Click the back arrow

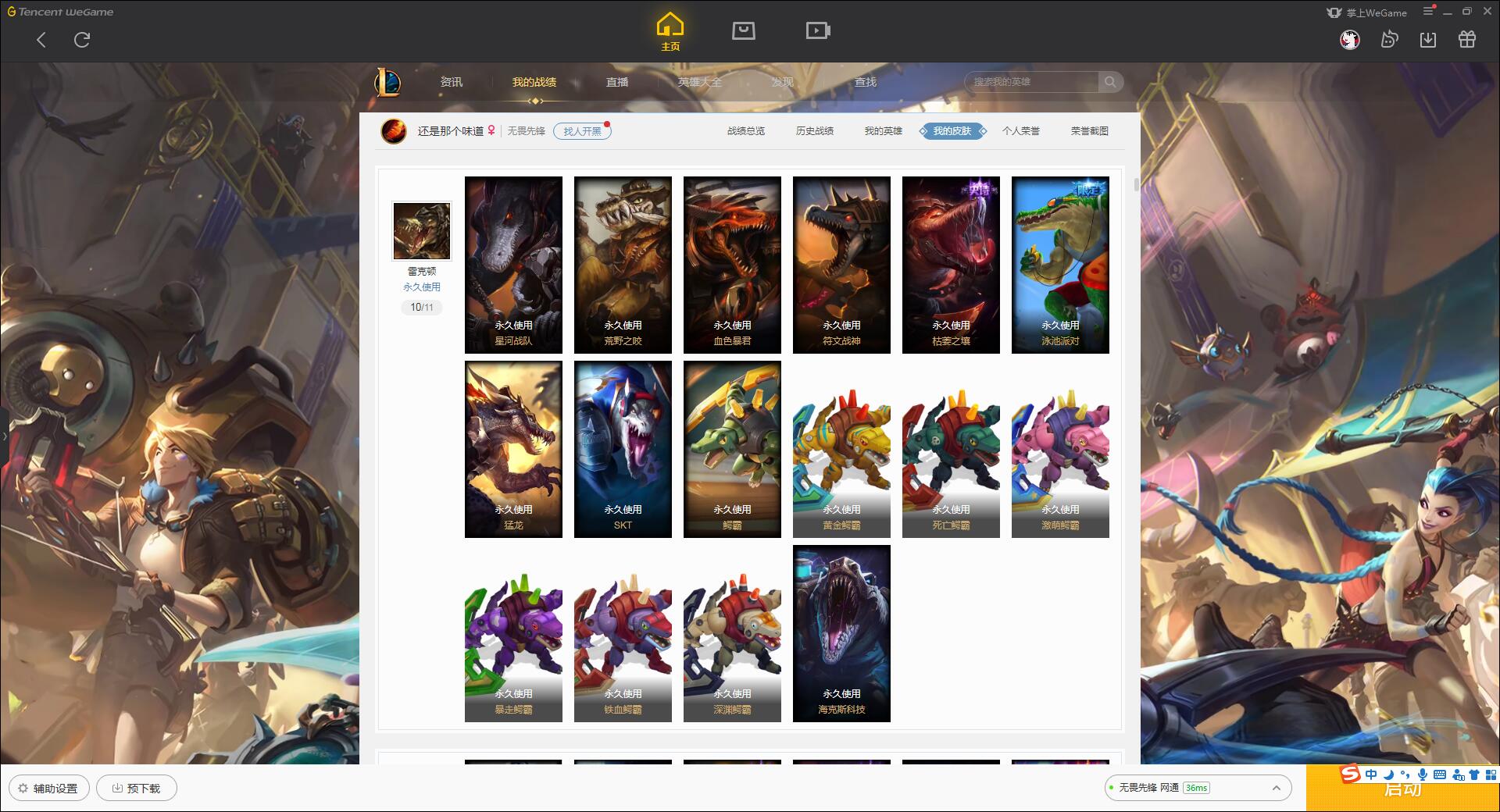click(x=41, y=40)
